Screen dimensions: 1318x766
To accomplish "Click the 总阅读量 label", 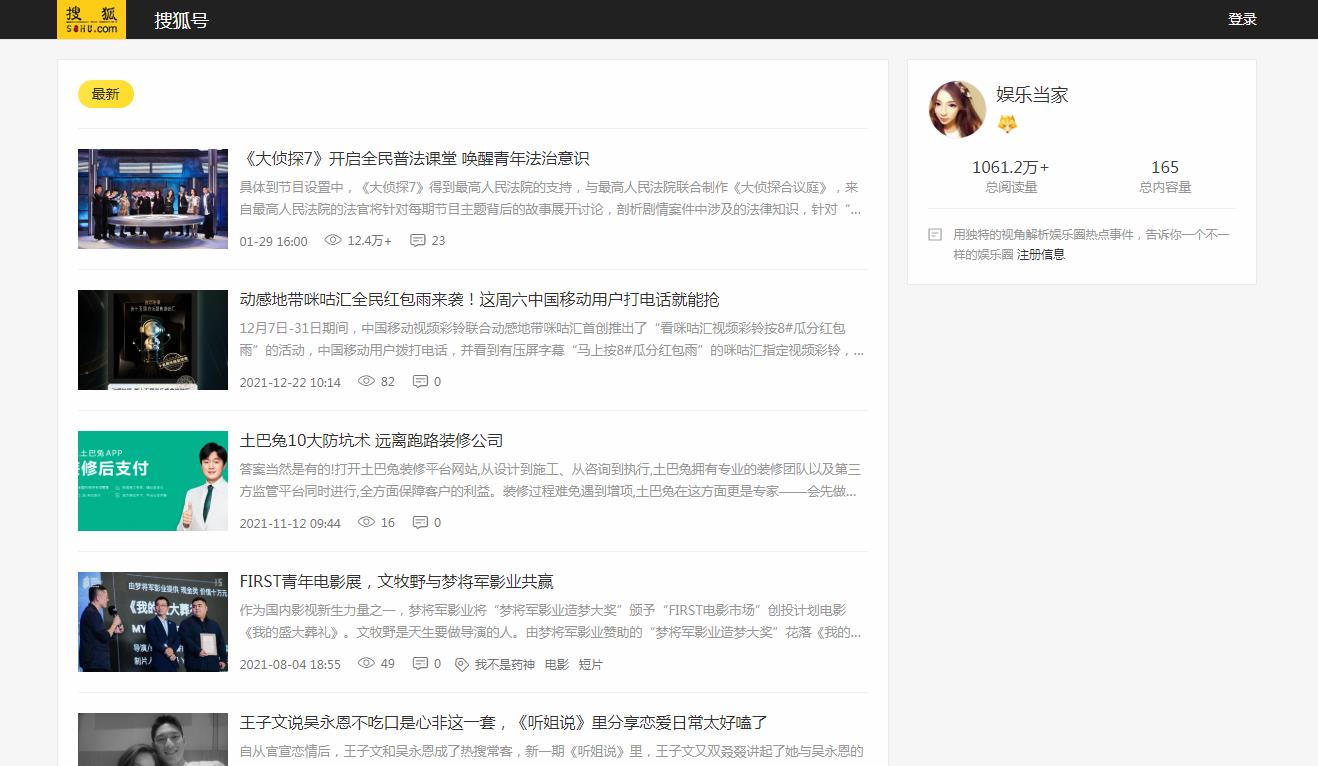I will [x=1011, y=187].
